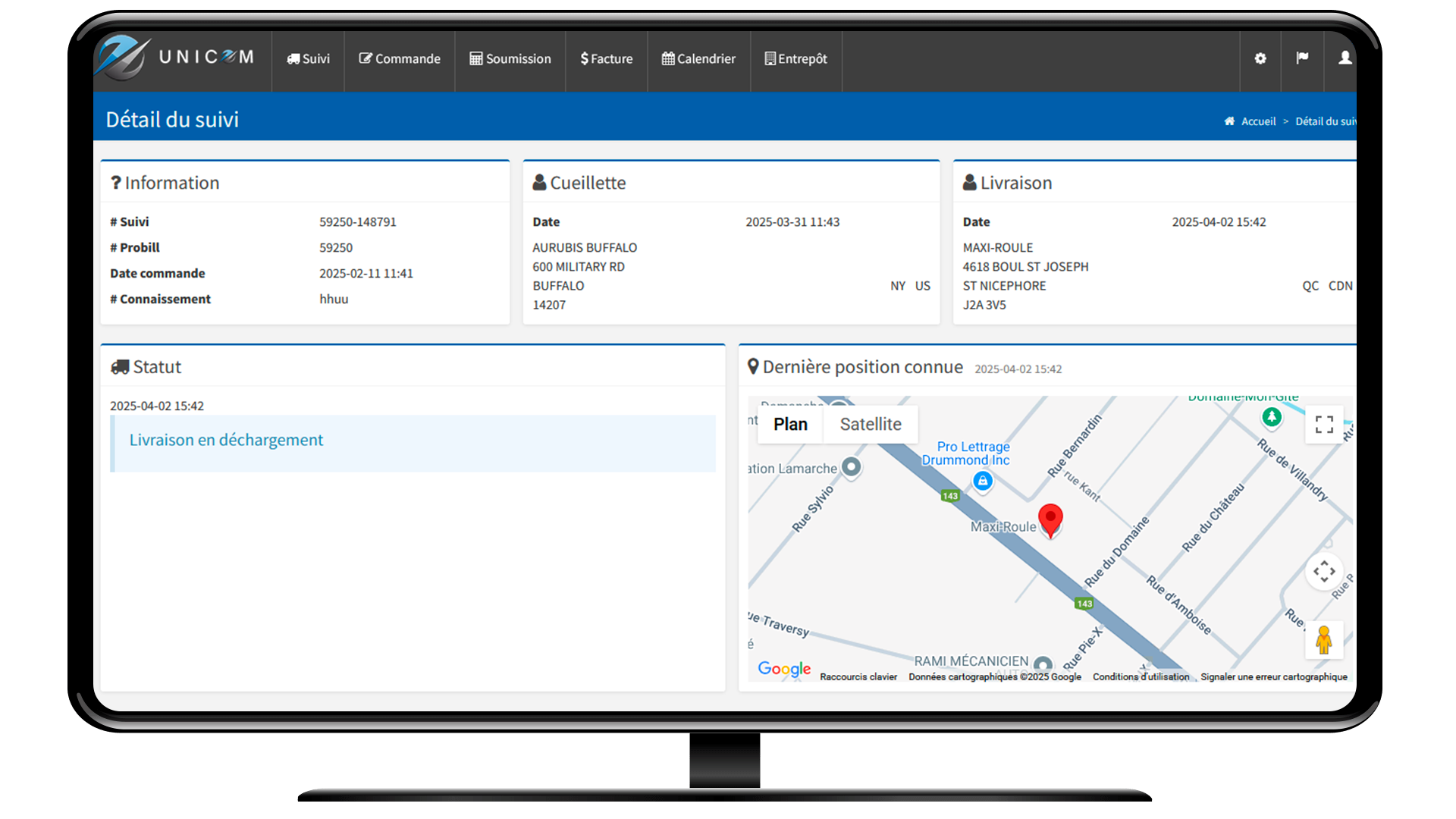Image resolution: width=1456 pixels, height=819 pixels.
Task: Open the Entrepôt menu
Action: 796,58
